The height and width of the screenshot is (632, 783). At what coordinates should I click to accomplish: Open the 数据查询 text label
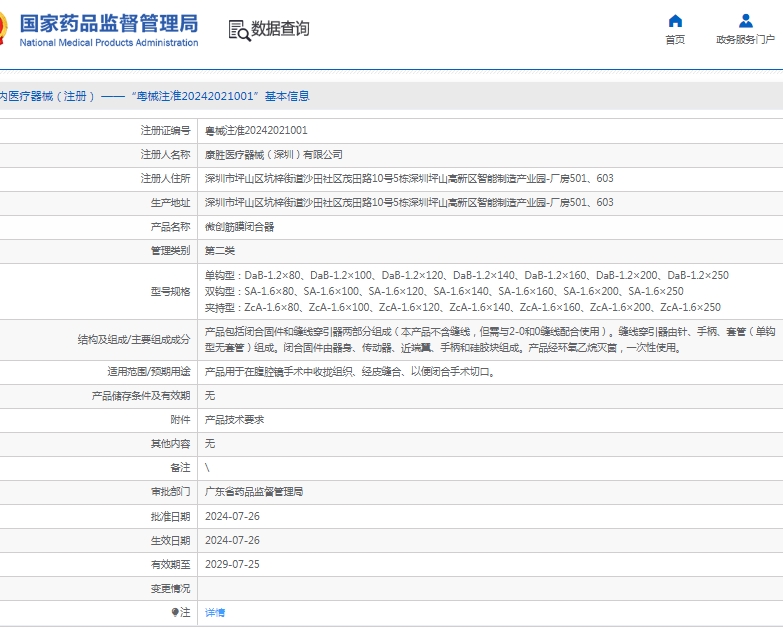pos(280,29)
